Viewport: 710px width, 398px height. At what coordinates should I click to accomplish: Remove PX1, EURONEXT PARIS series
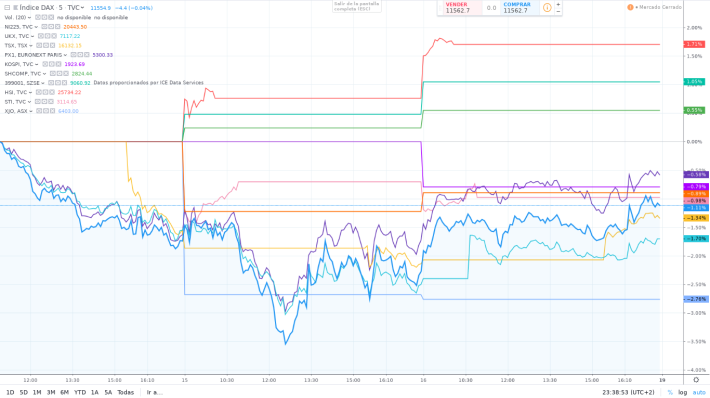click(x=87, y=55)
